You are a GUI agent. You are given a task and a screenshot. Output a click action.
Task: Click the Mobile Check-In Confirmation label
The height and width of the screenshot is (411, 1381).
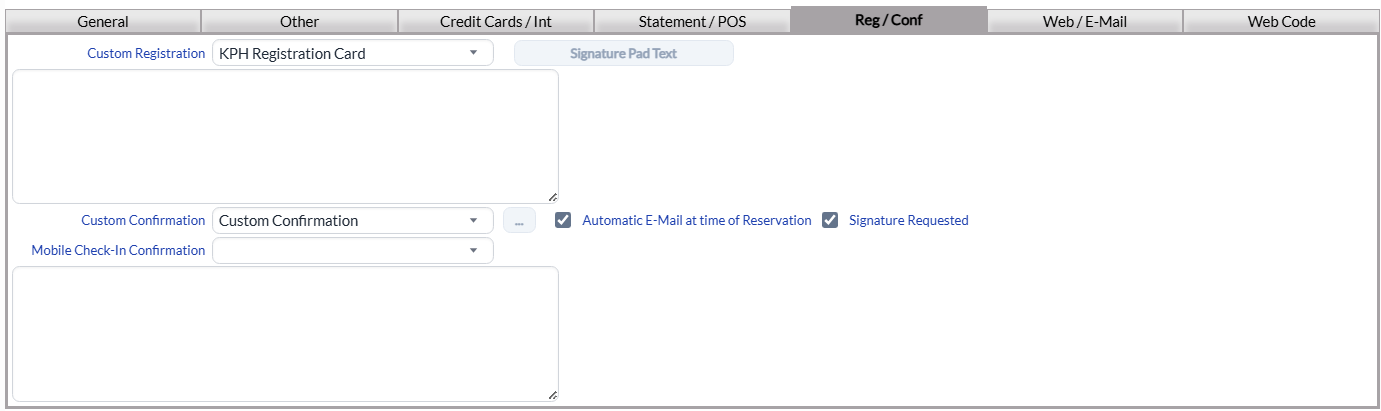118,251
